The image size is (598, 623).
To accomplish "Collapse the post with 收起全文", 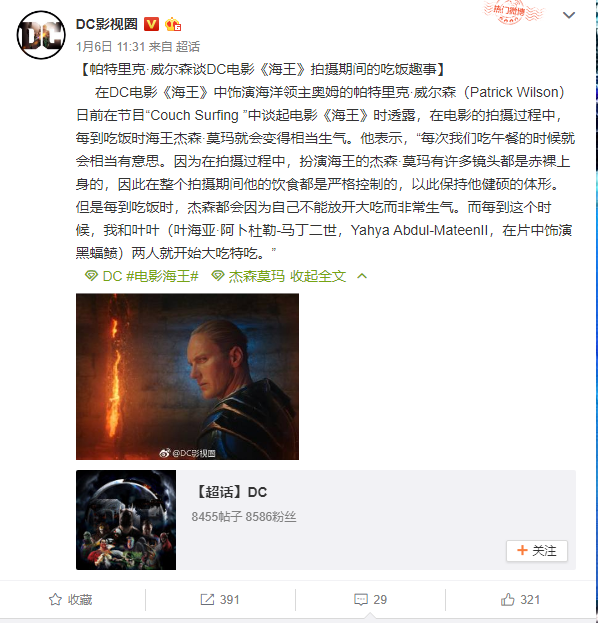I will (x=318, y=276).
